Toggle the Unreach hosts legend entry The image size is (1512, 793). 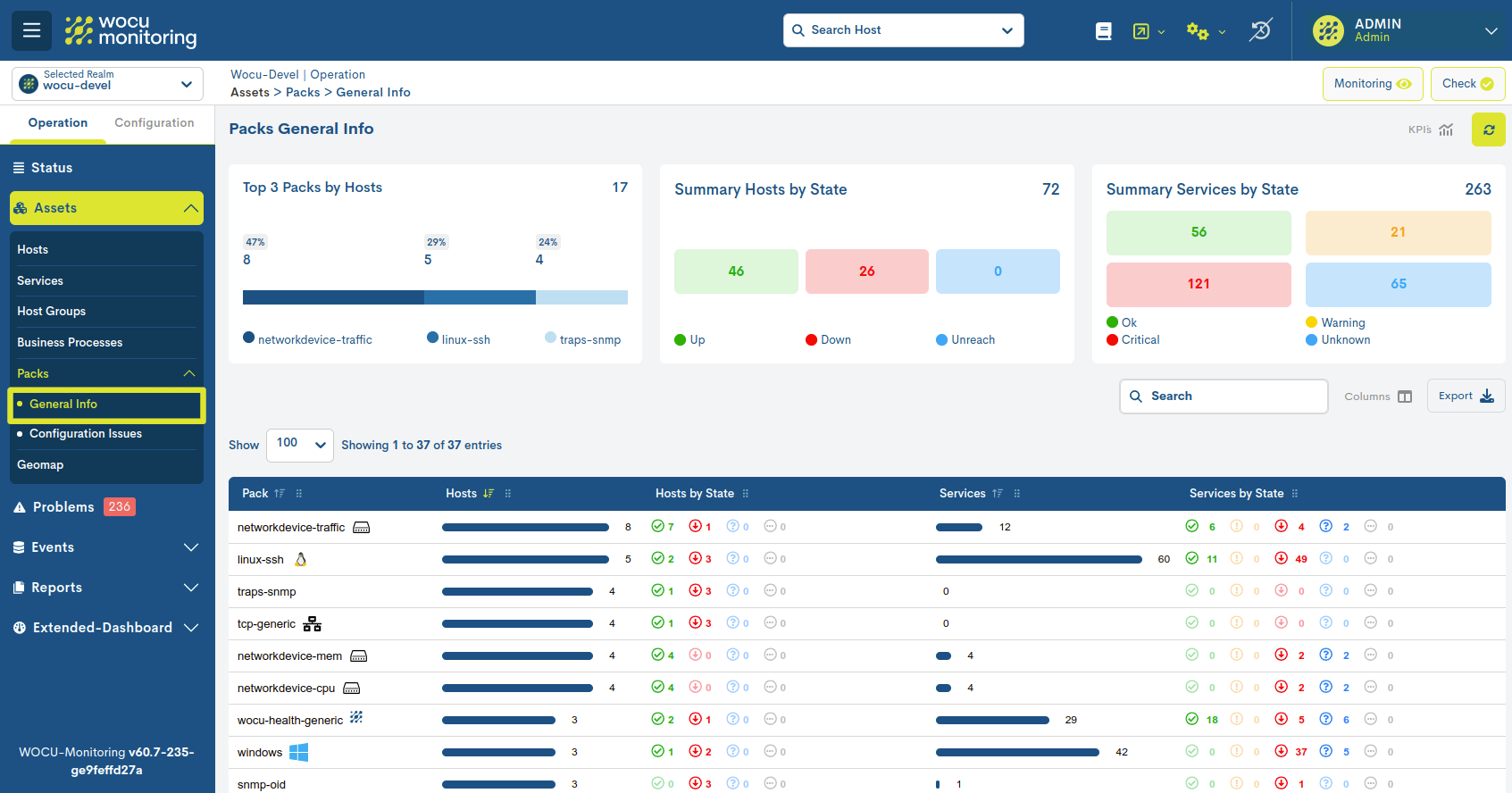pos(965,339)
